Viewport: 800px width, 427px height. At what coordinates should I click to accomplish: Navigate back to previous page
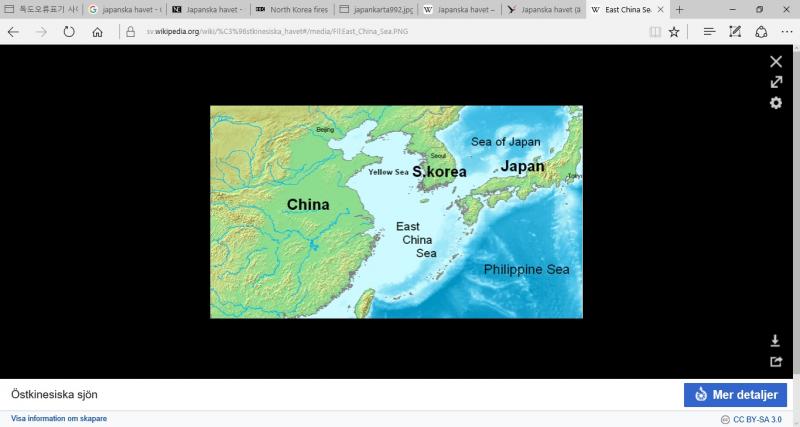pyautogui.click(x=13, y=32)
